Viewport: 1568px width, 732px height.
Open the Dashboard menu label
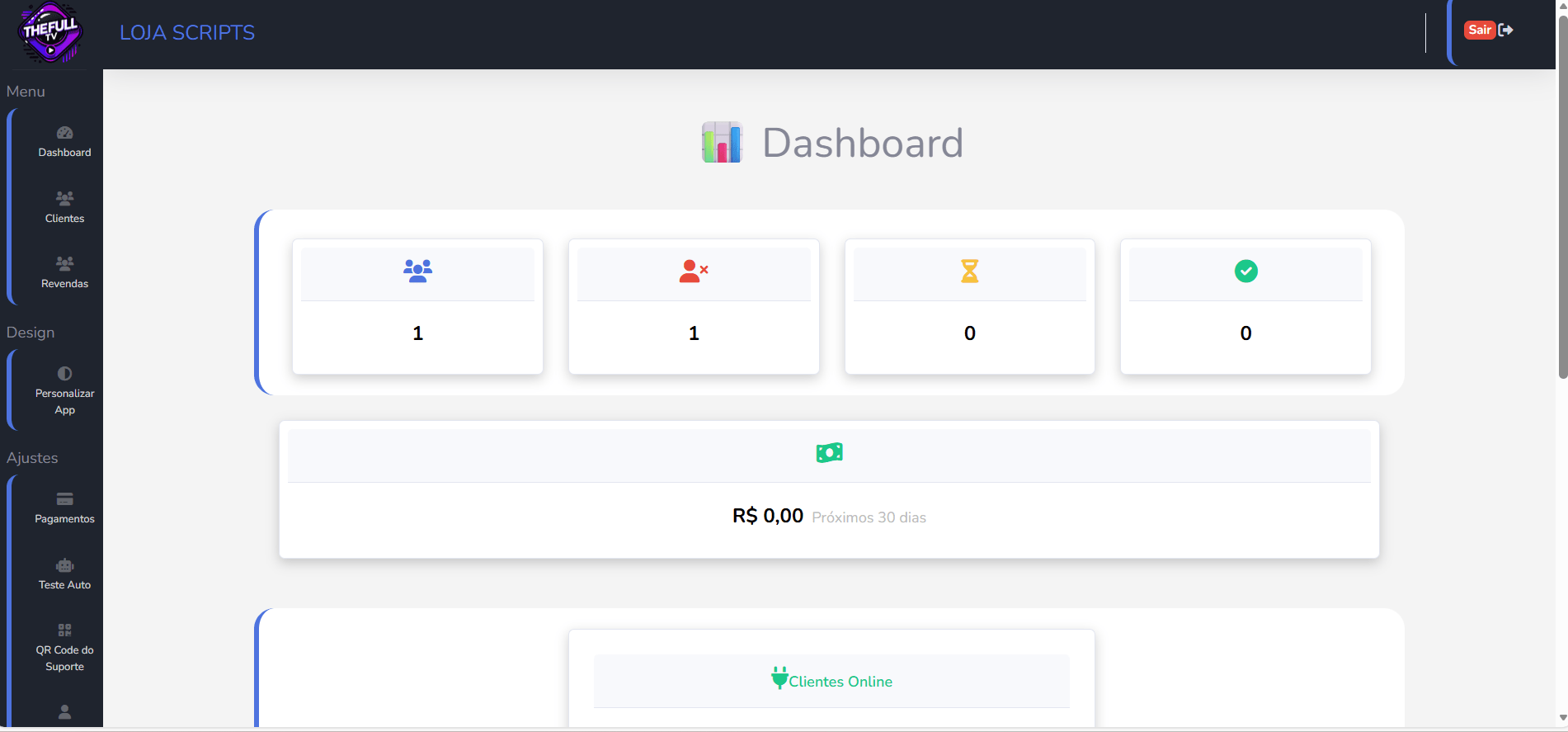65,153
